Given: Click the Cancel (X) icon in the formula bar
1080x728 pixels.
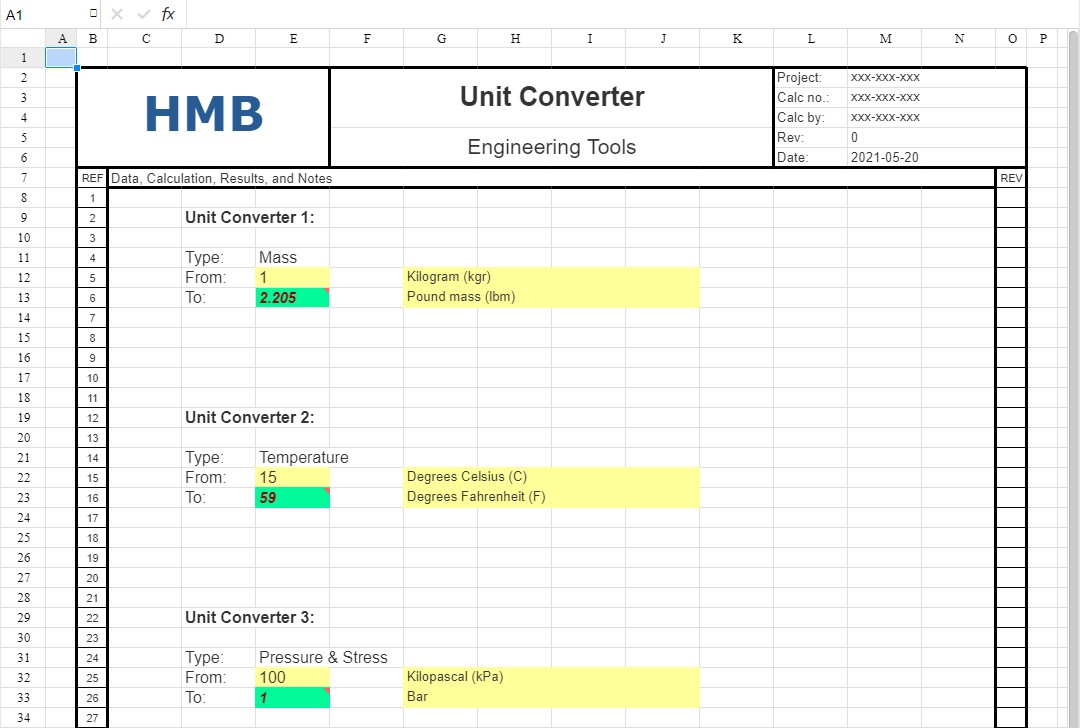Looking at the screenshot, I should 116,14.
